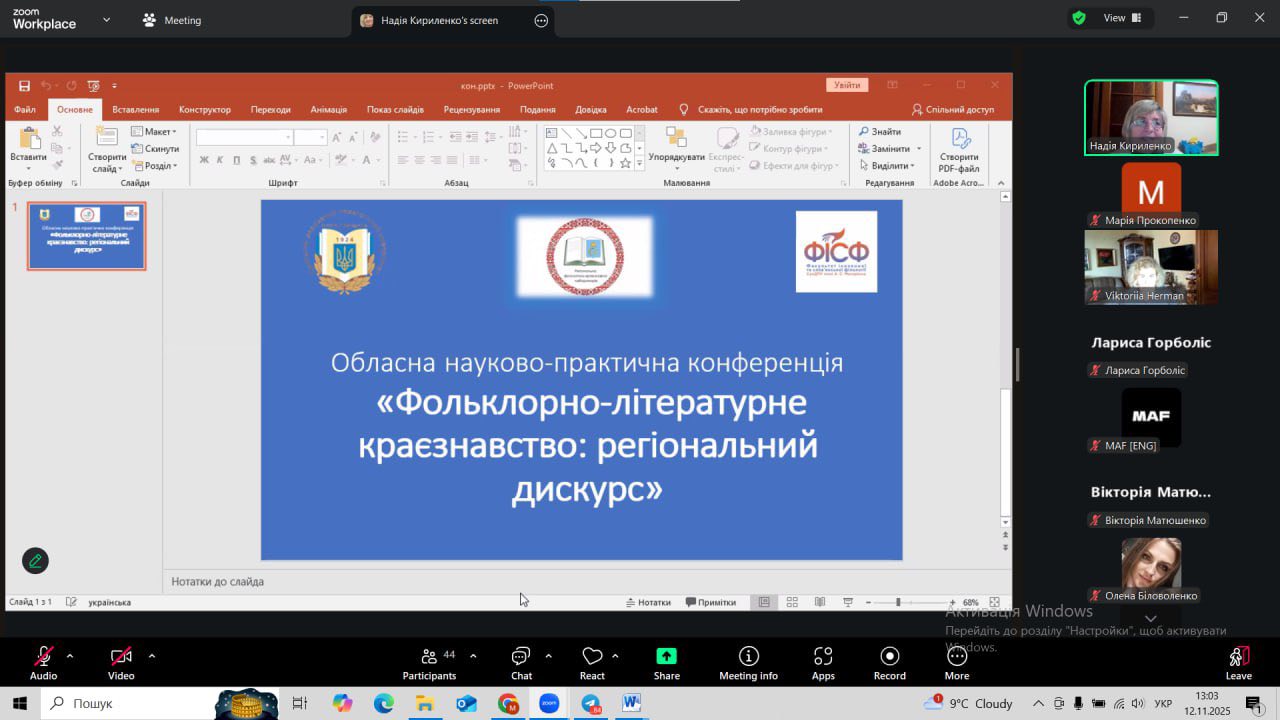Expand audio options arrow next to Audio
The image size is (1280, 720).
[x=70, y=656]
